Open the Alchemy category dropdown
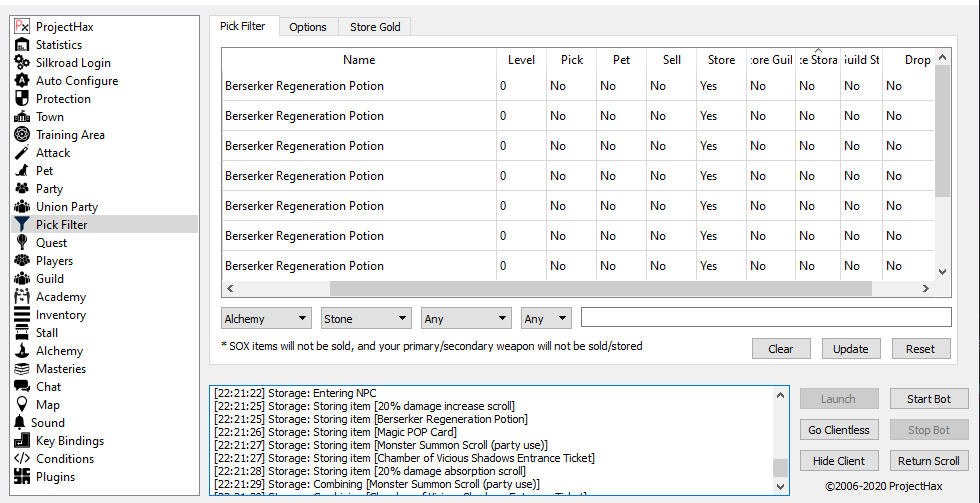 (x=266, y=319)
